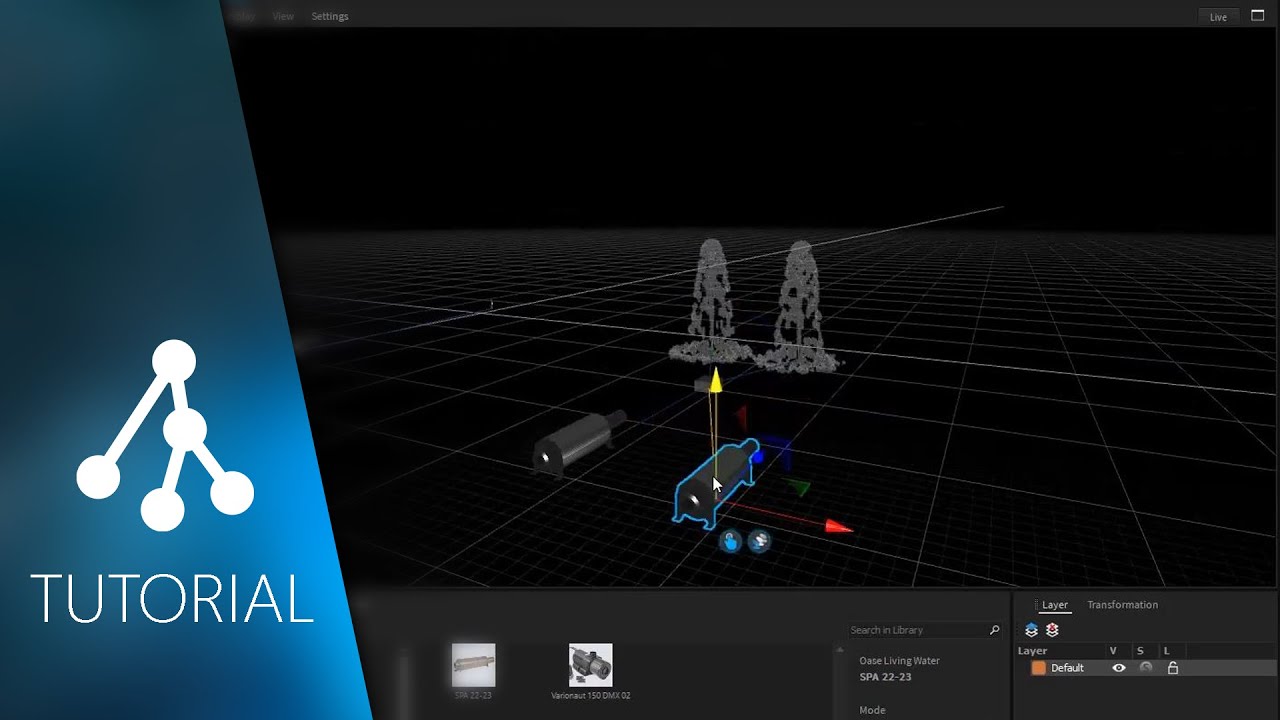Click the library search magnifier icon
1280x720 pixels.
(x=994, y=630)
